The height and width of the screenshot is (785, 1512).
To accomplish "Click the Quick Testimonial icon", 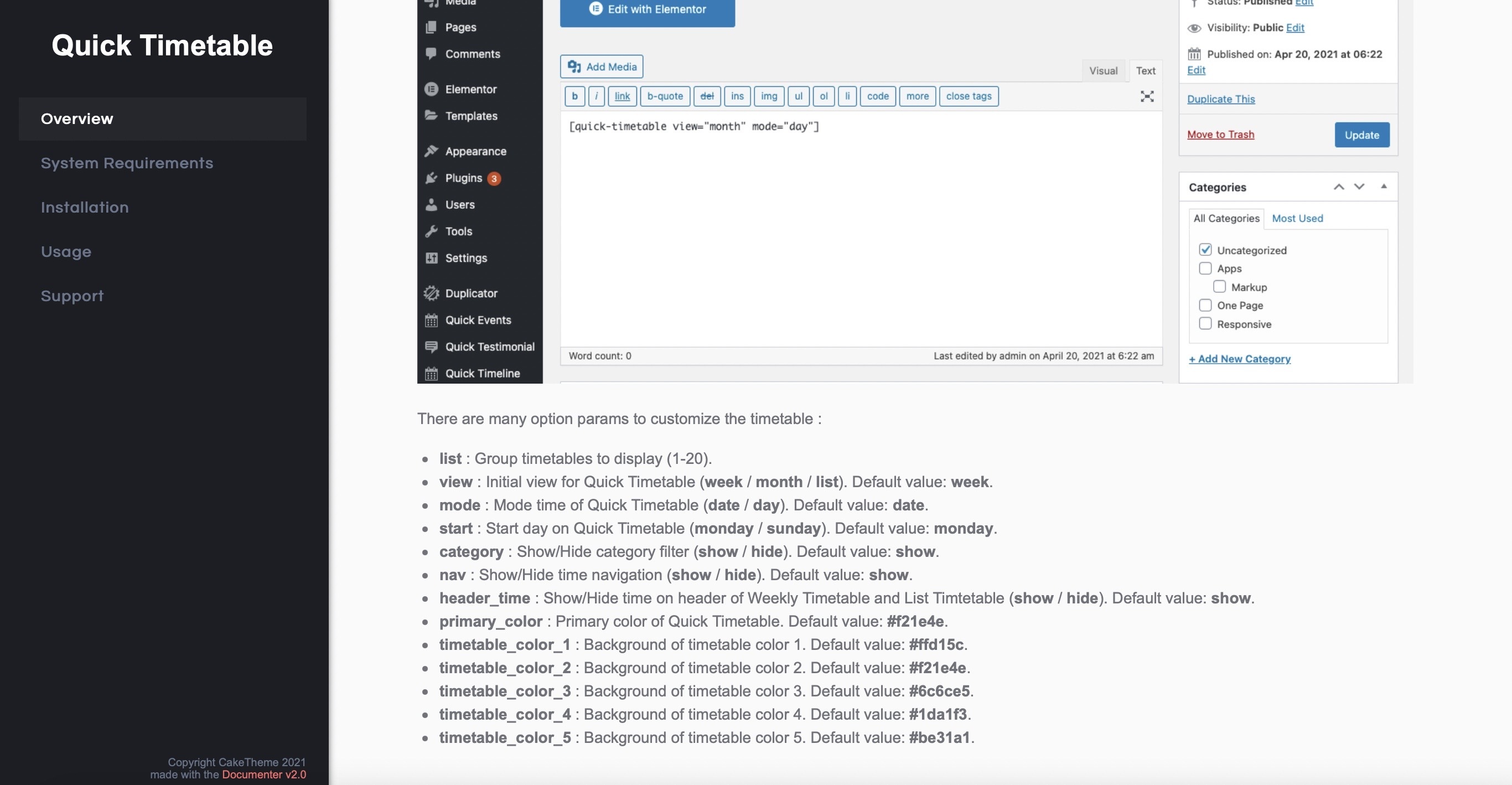I will pos(432,347).
